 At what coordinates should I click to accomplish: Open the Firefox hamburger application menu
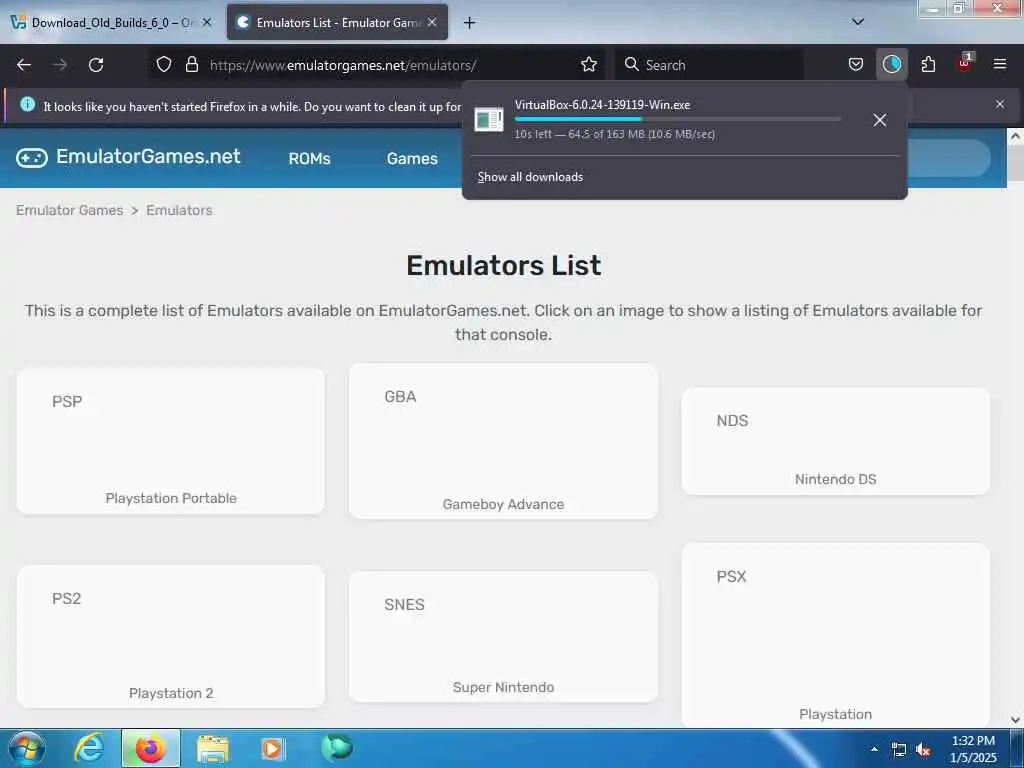point(1000,65)
